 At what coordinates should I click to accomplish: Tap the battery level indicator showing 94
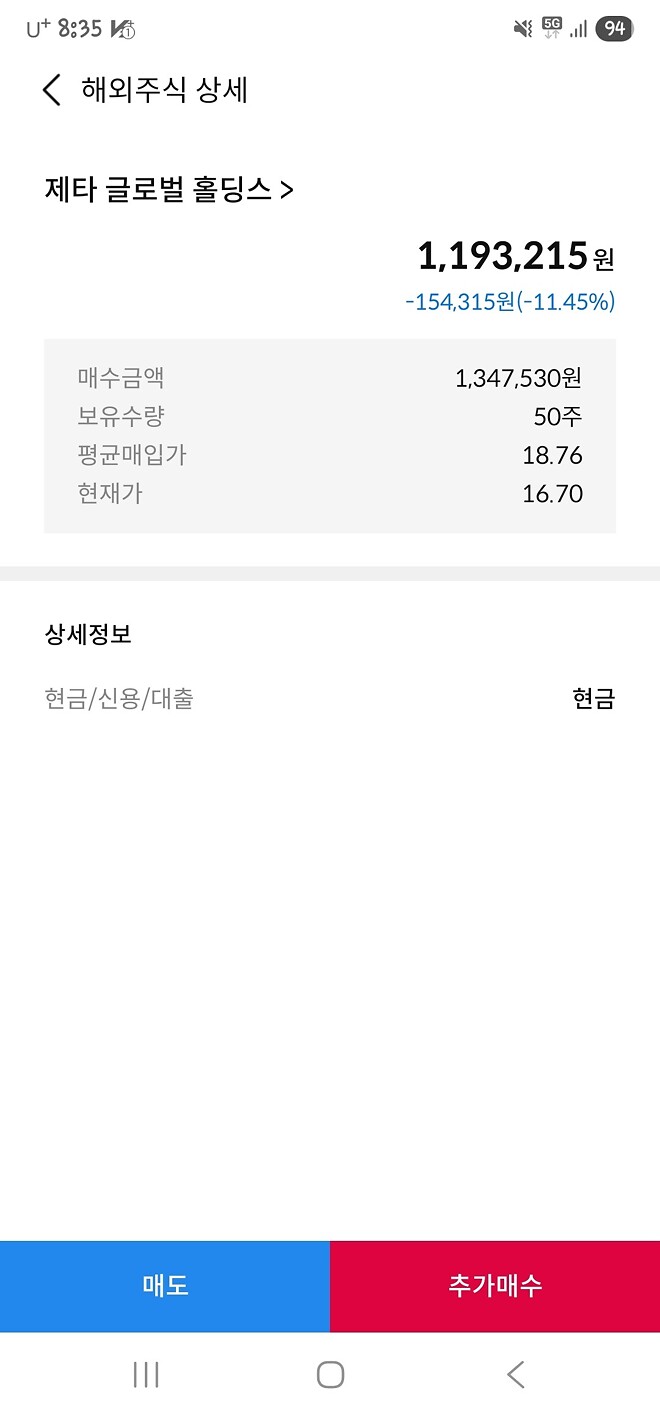point(613,29)
